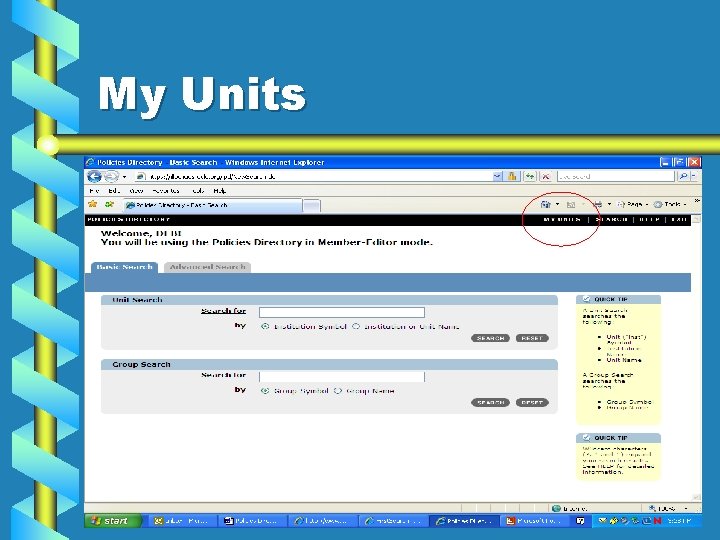
Task: Stop loading with the red X icon
Action: click(545, 176)
